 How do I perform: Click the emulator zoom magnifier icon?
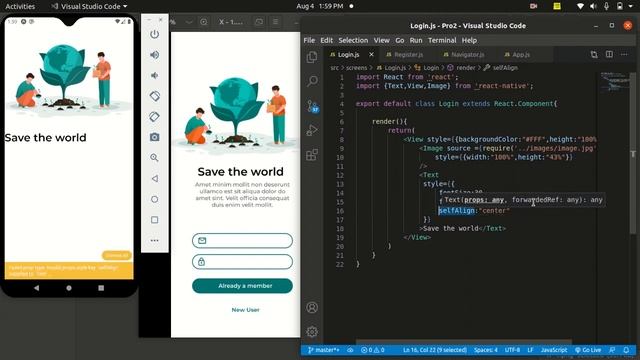pos(154,158)
